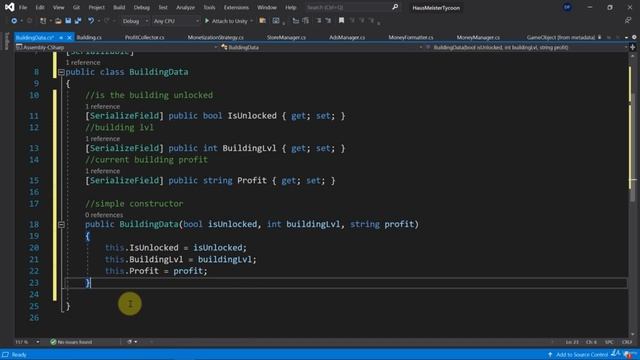Open the File menu
This screenshot has width=640, height=360.
(23, 7)
